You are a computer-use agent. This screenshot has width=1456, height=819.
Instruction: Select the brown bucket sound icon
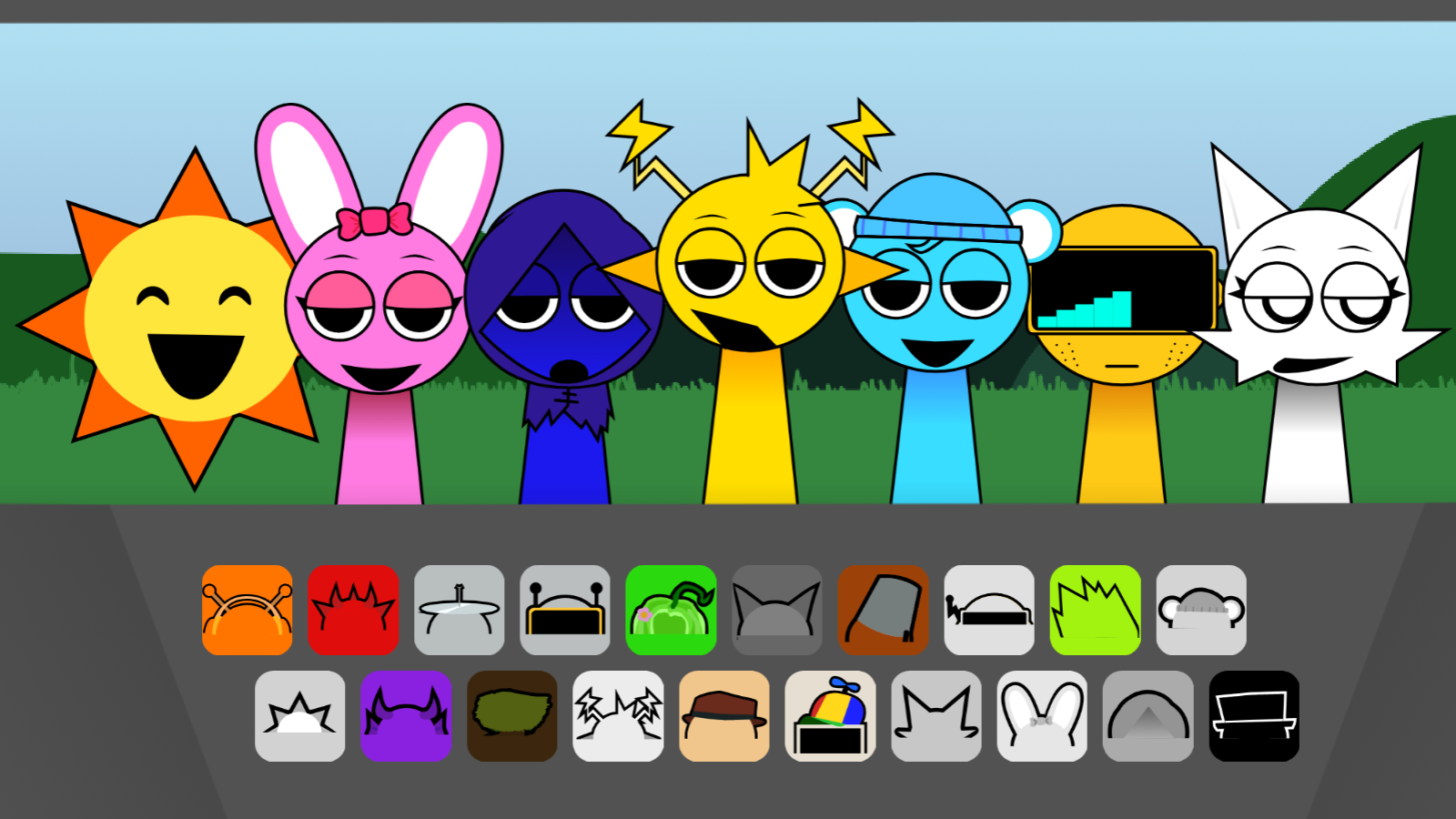tap(883, 610)
